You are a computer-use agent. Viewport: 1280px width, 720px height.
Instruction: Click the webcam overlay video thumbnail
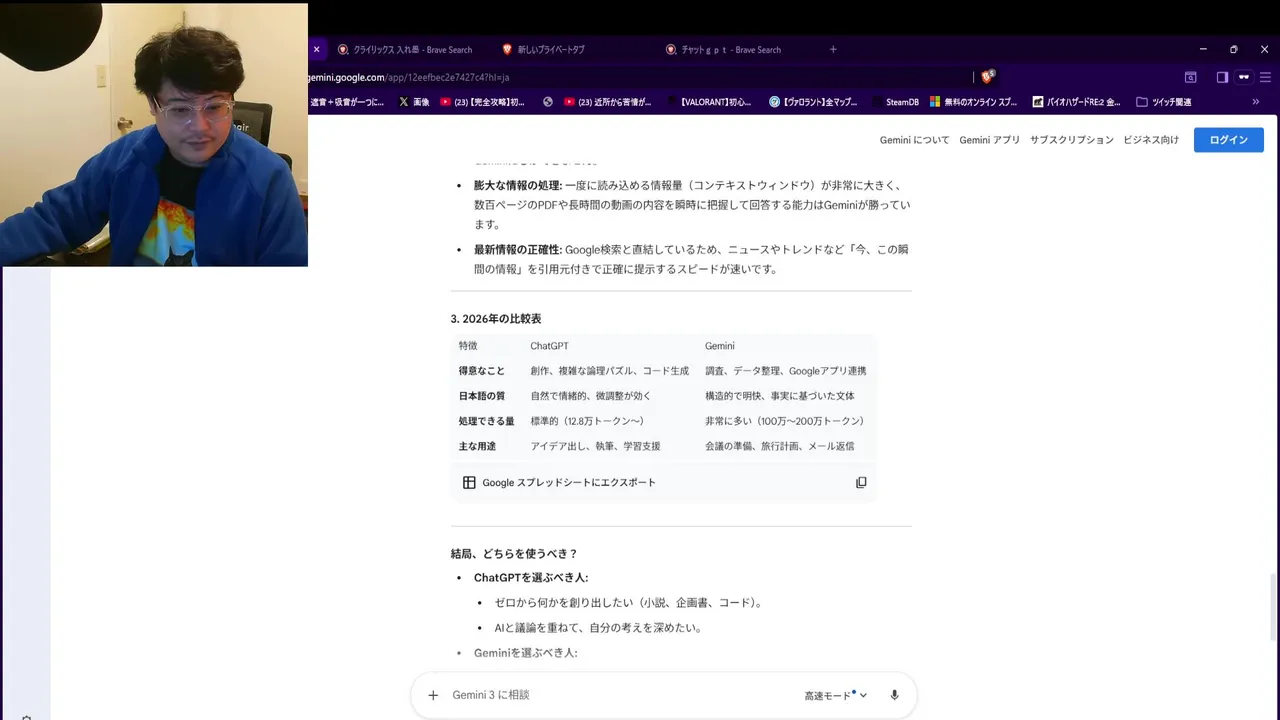pos(154,134)
